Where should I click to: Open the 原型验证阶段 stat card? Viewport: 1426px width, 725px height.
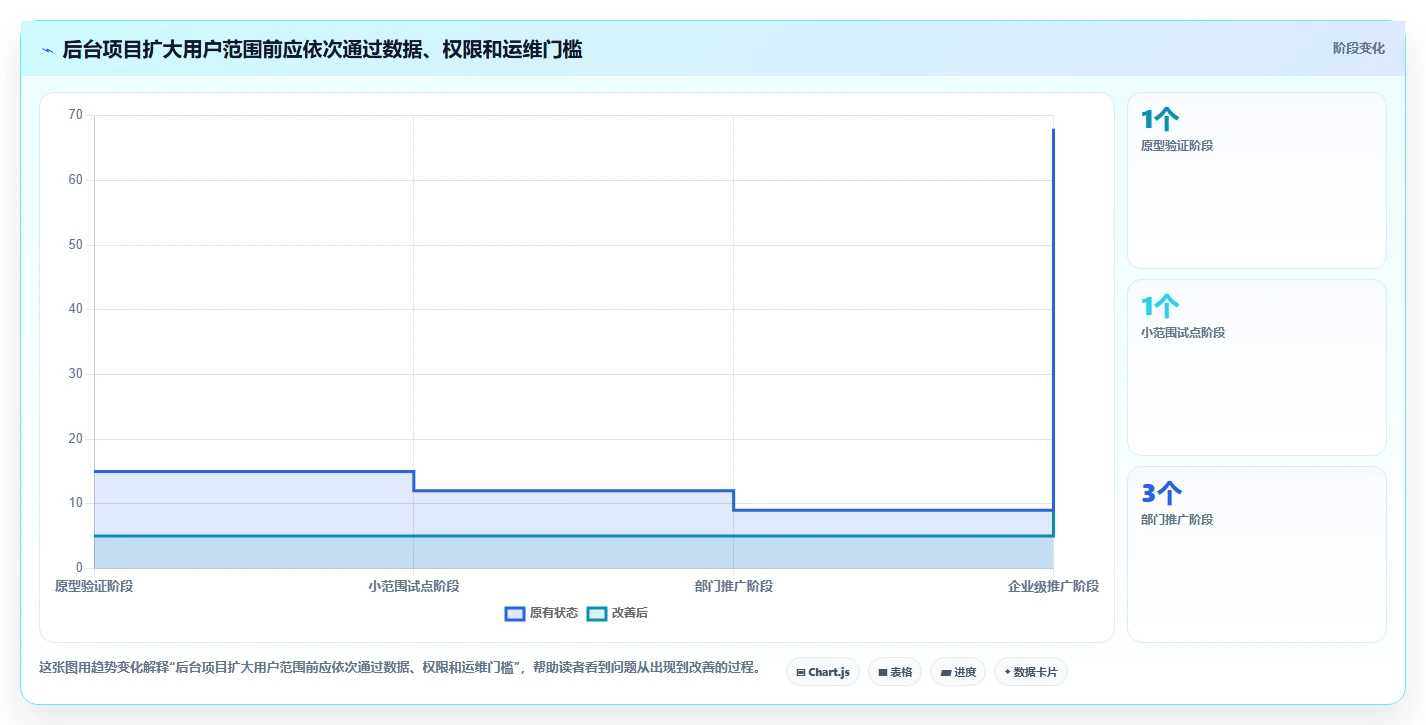[x=1257, y=180]
